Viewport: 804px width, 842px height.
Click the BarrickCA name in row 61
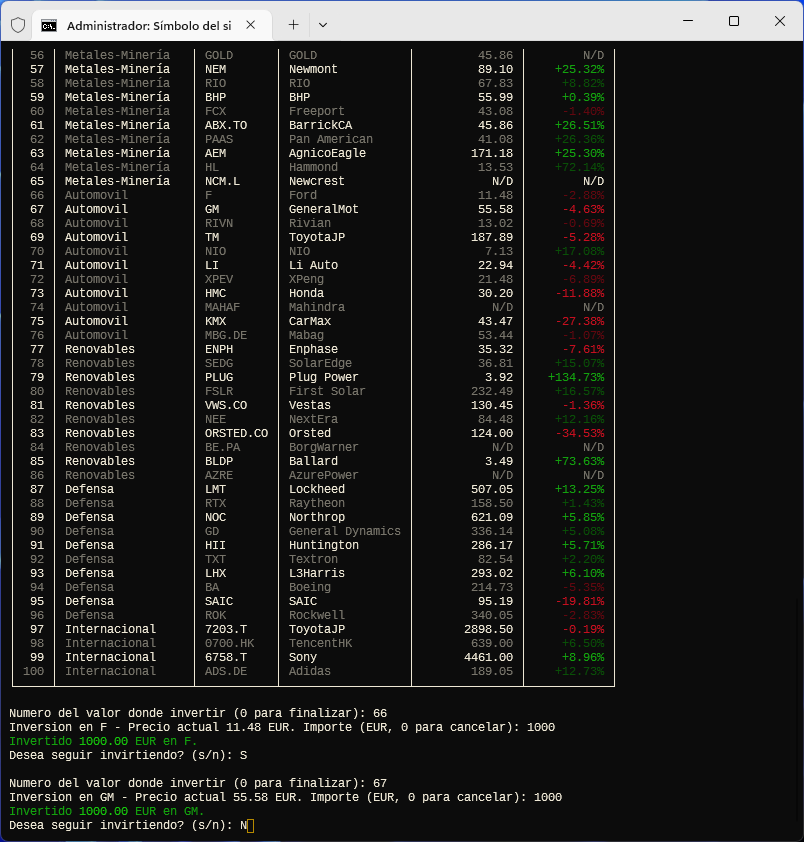(x=320, y=125)
